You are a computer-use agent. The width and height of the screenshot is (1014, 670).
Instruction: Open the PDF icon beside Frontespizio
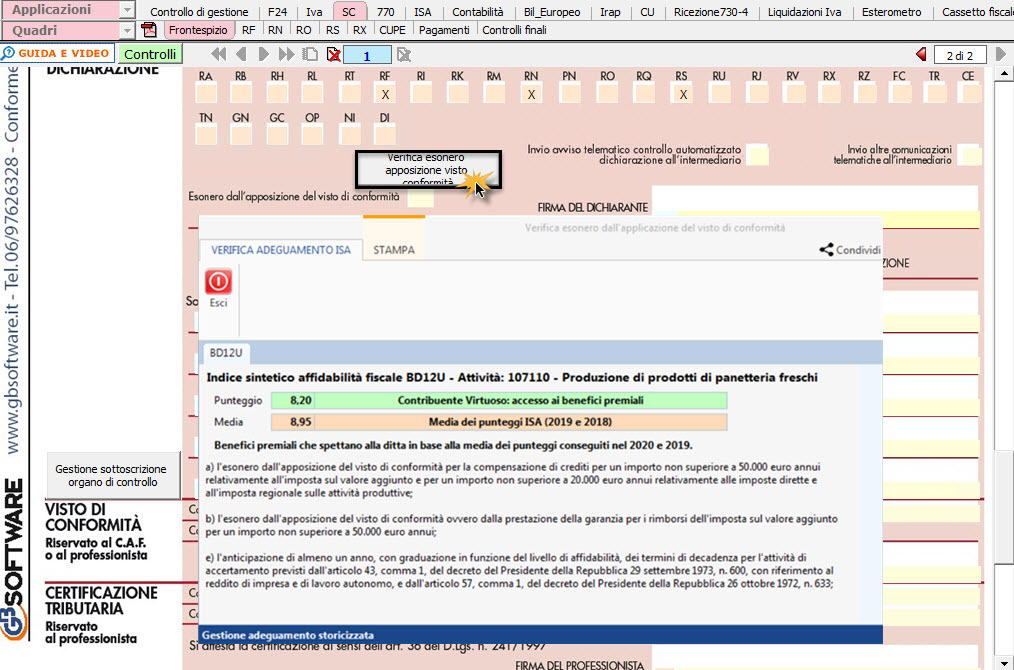149,30
